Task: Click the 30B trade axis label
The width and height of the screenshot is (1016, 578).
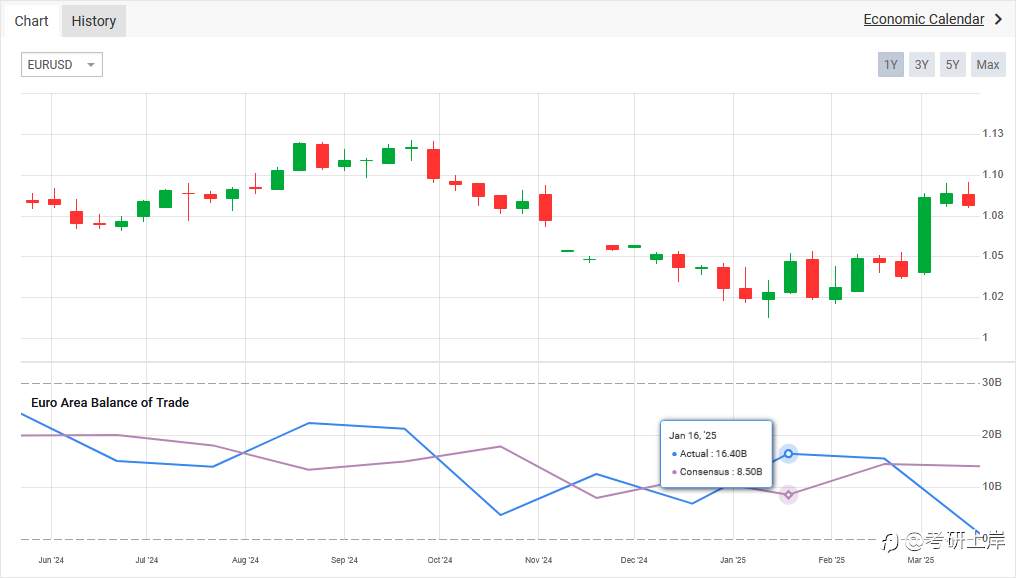Action: [x=991, y=382]
